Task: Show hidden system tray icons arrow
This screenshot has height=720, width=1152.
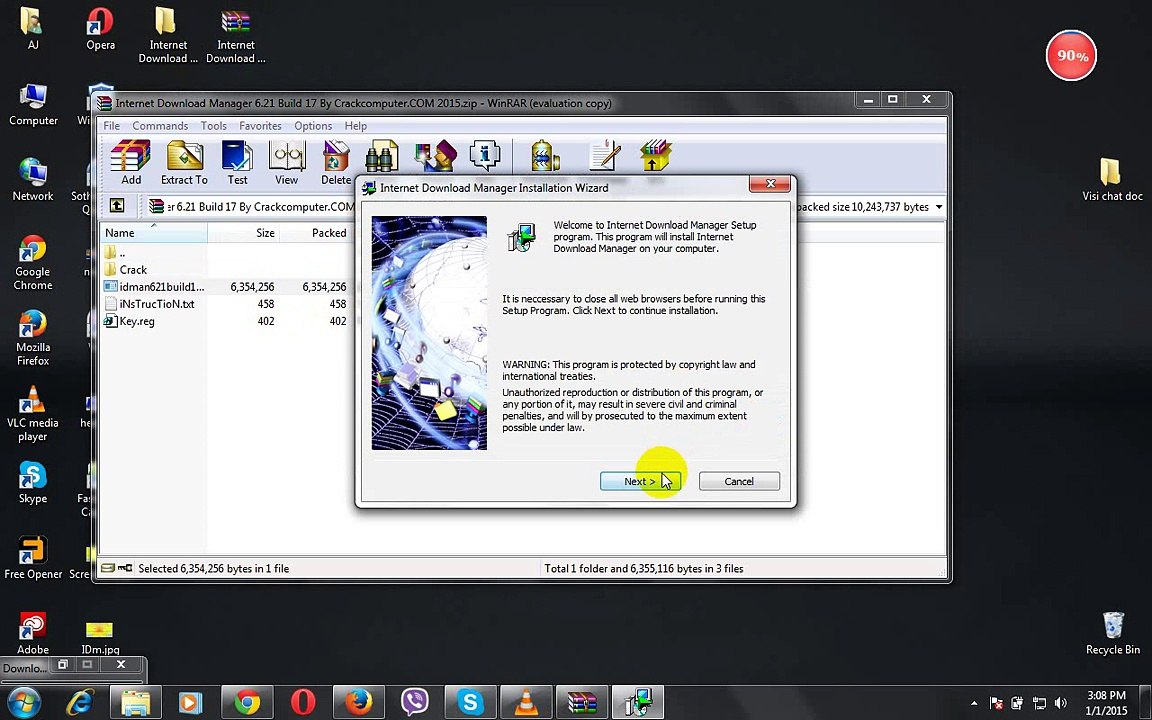Action: (974, 703)
